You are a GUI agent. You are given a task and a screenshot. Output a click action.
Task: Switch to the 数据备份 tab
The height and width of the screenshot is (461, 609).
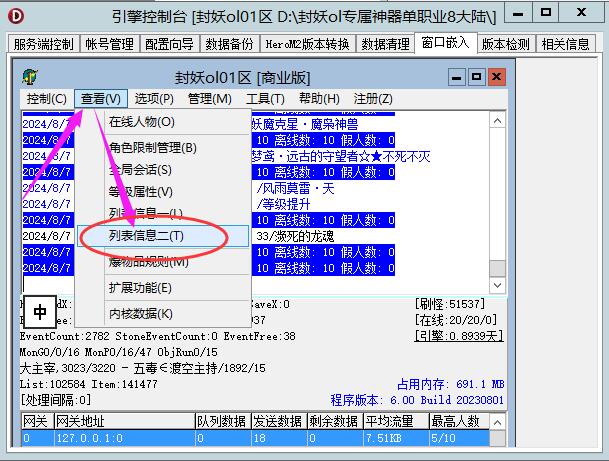tap(230, 44)
